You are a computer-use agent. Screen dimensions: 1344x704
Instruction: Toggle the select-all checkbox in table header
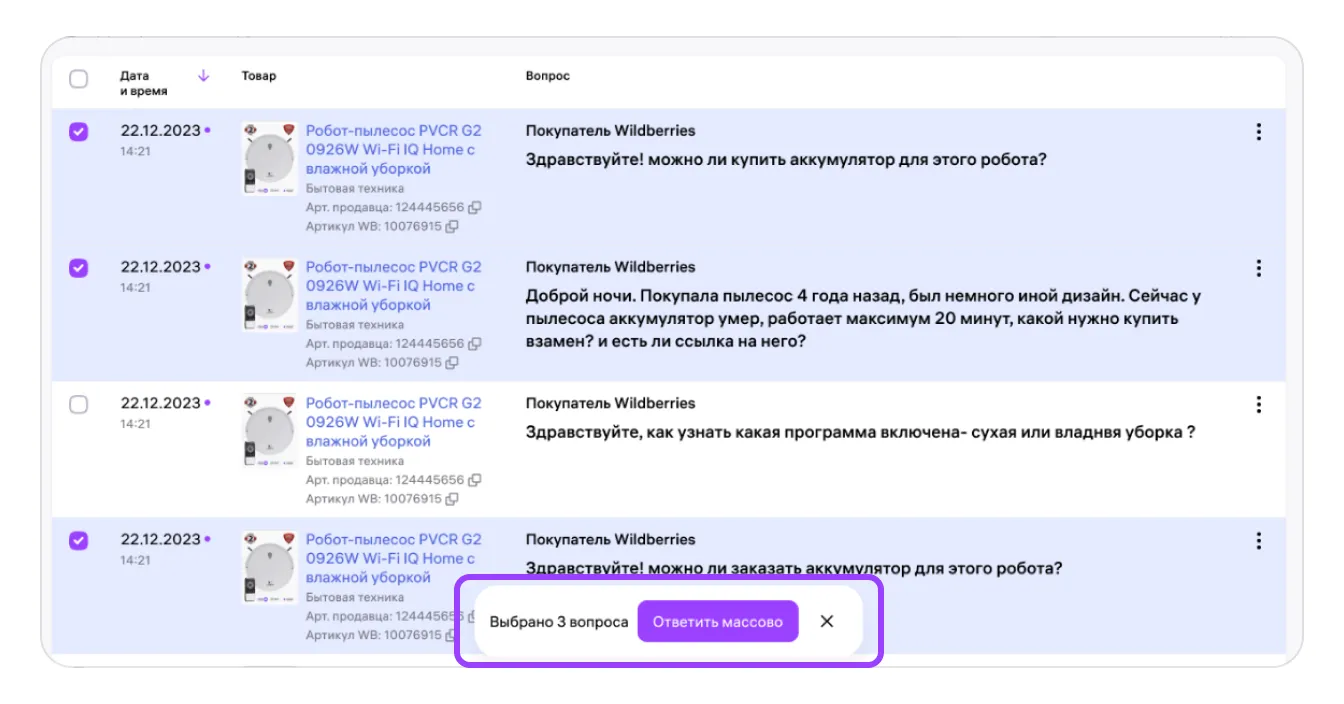point(78,79)
